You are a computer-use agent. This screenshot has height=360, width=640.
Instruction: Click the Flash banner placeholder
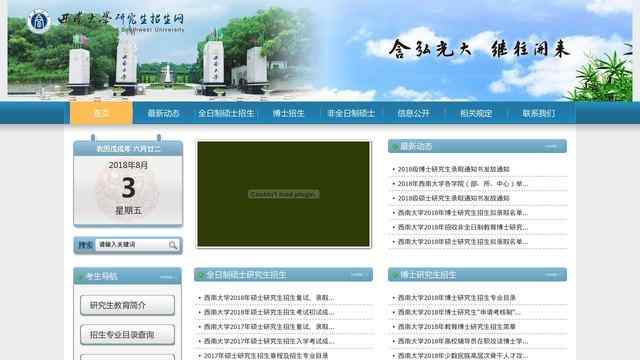click(284, 194)
